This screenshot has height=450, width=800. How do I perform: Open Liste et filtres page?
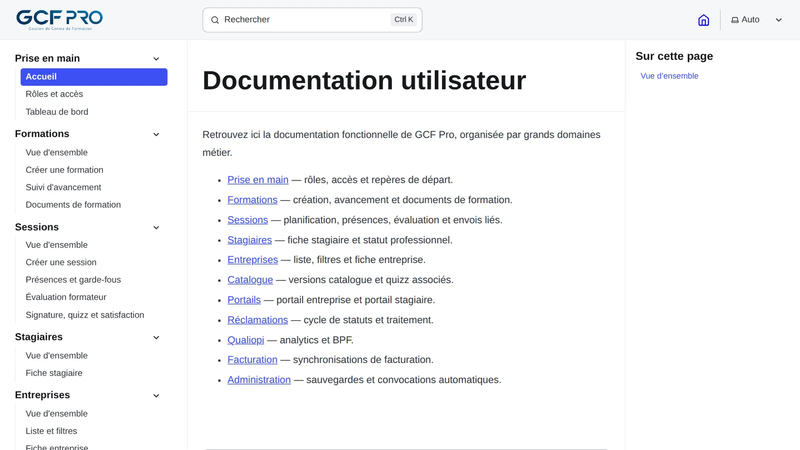(51, 431)
